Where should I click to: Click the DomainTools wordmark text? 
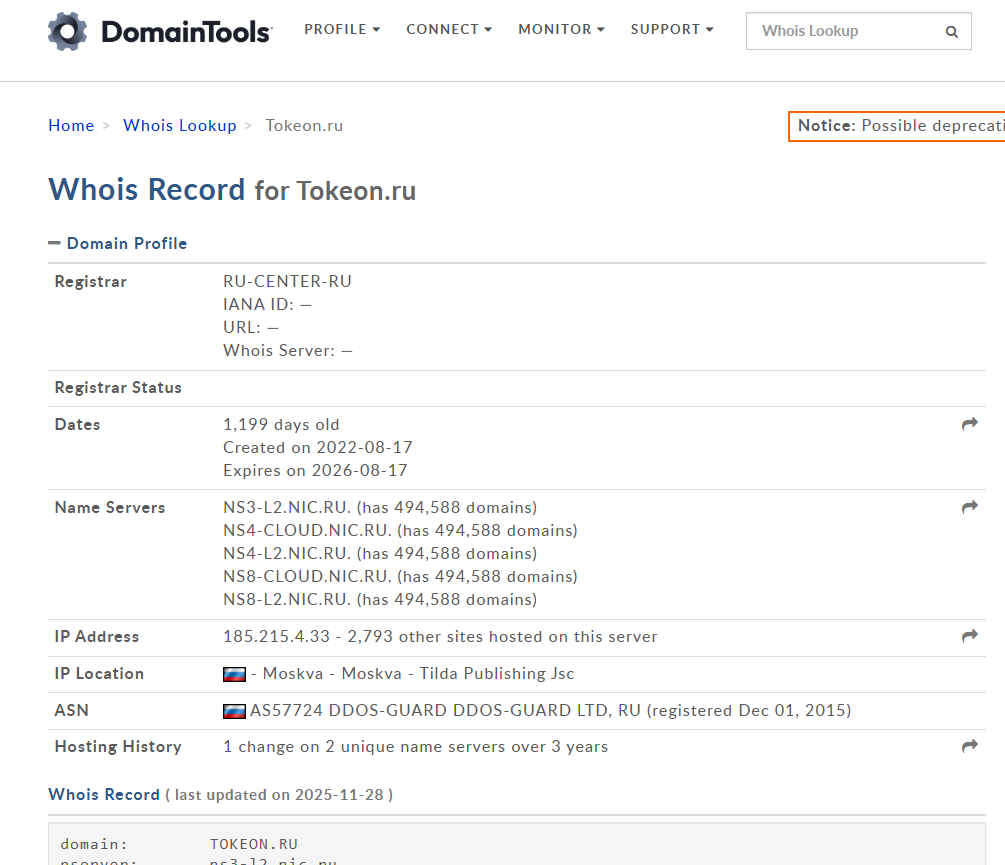[x=186, y=33]
